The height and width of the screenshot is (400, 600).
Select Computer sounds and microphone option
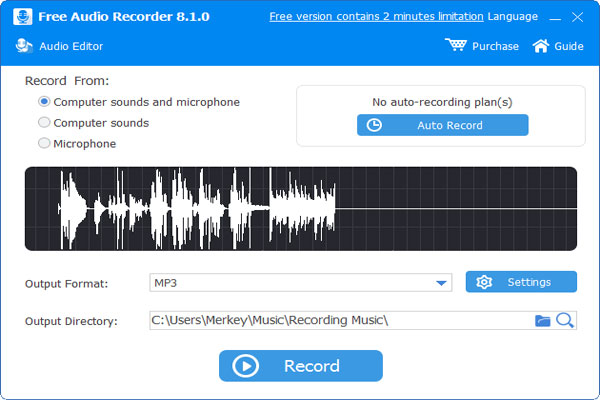pos(44,102)
